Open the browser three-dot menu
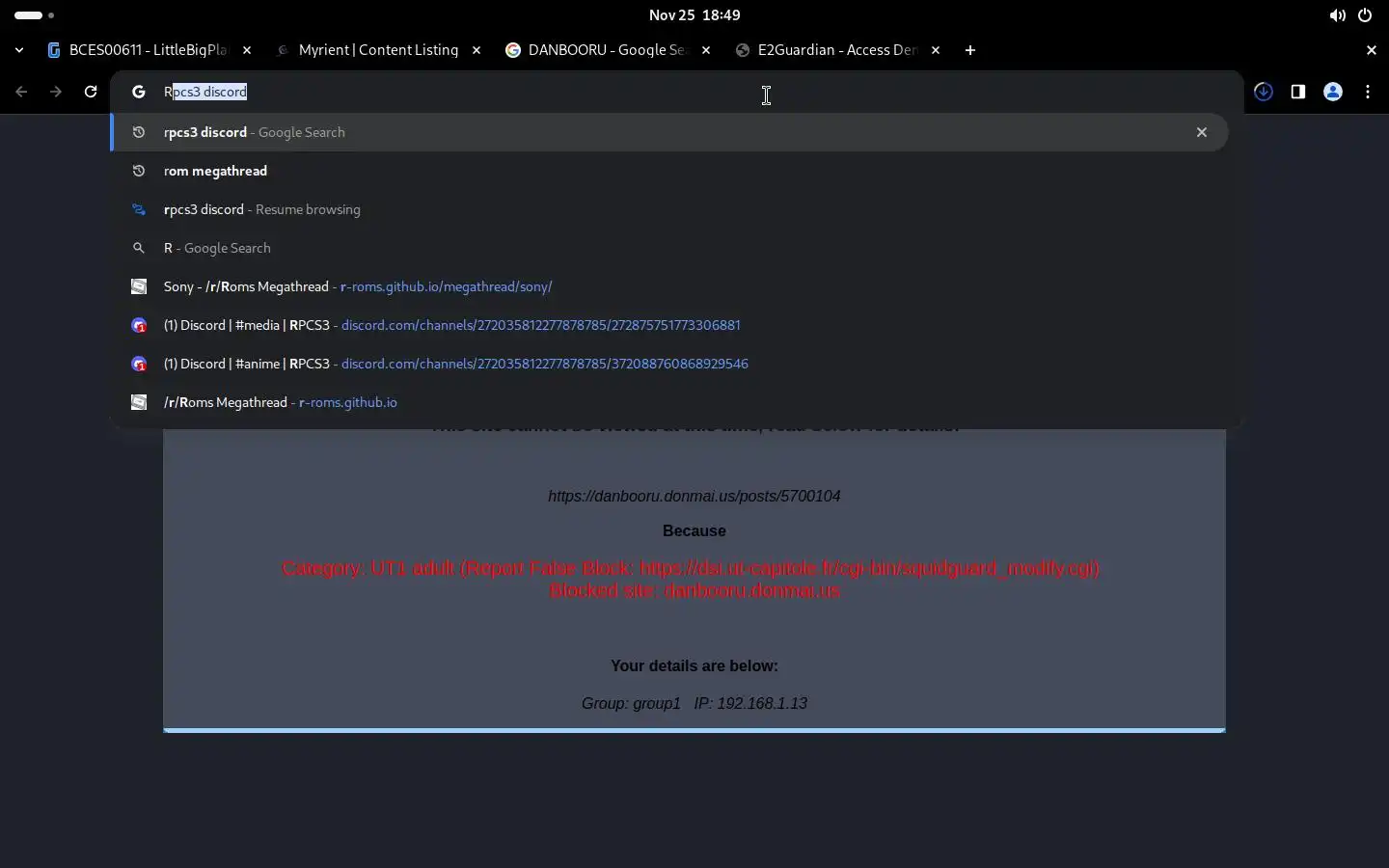The image size is (1389, 868). 1368,92
